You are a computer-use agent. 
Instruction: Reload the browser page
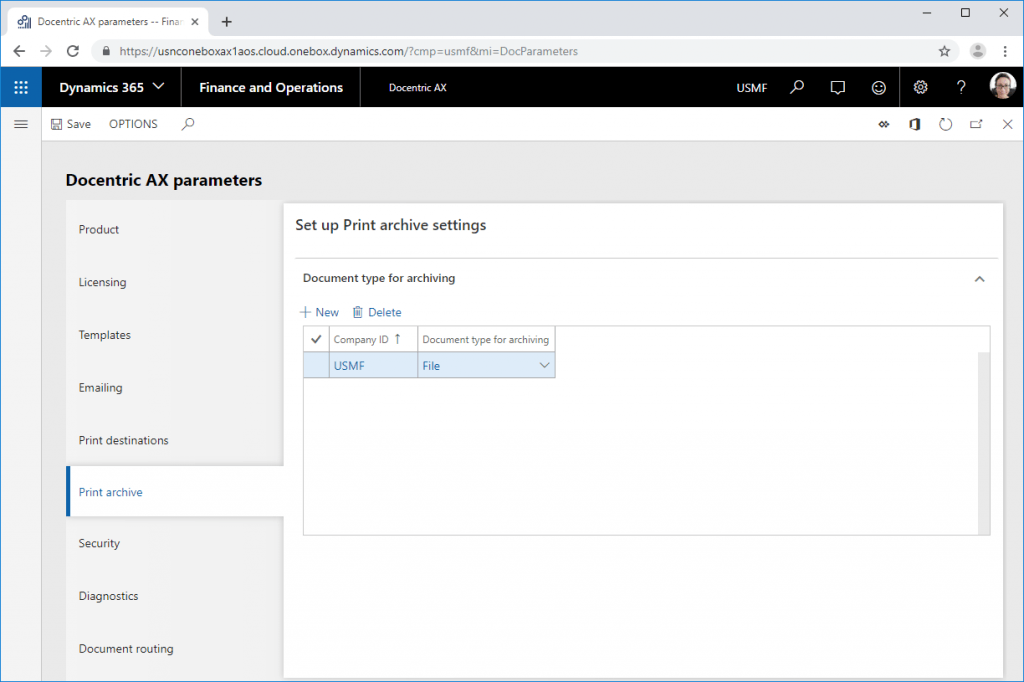tap(72, 51)
